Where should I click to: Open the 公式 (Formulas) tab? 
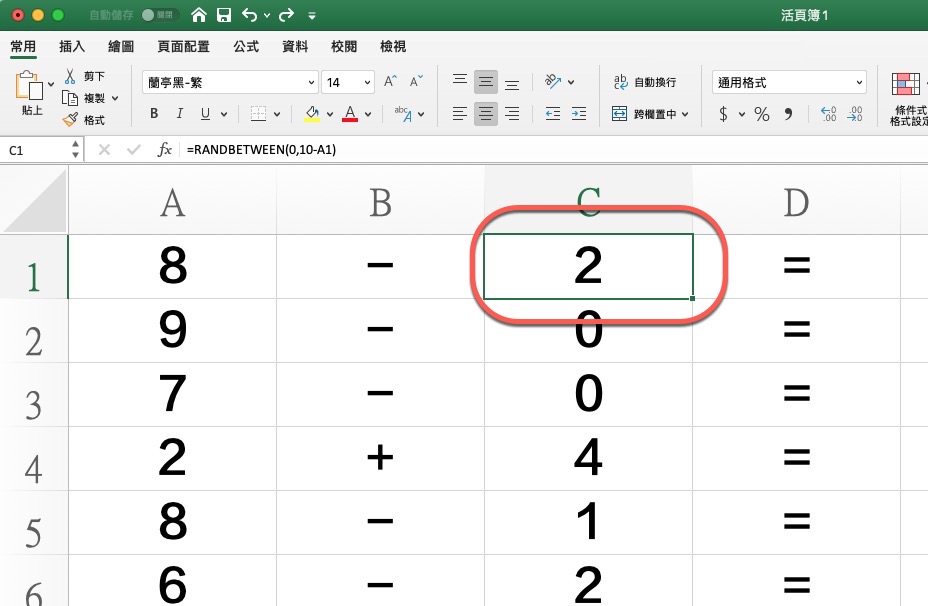point(246,46)
